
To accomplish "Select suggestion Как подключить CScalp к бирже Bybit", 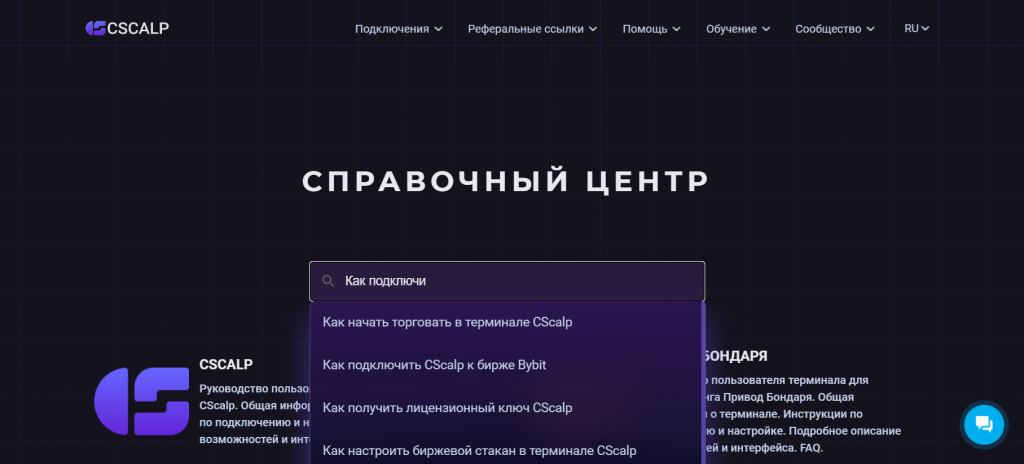I will pyautogui.click(x=505, y=365).
